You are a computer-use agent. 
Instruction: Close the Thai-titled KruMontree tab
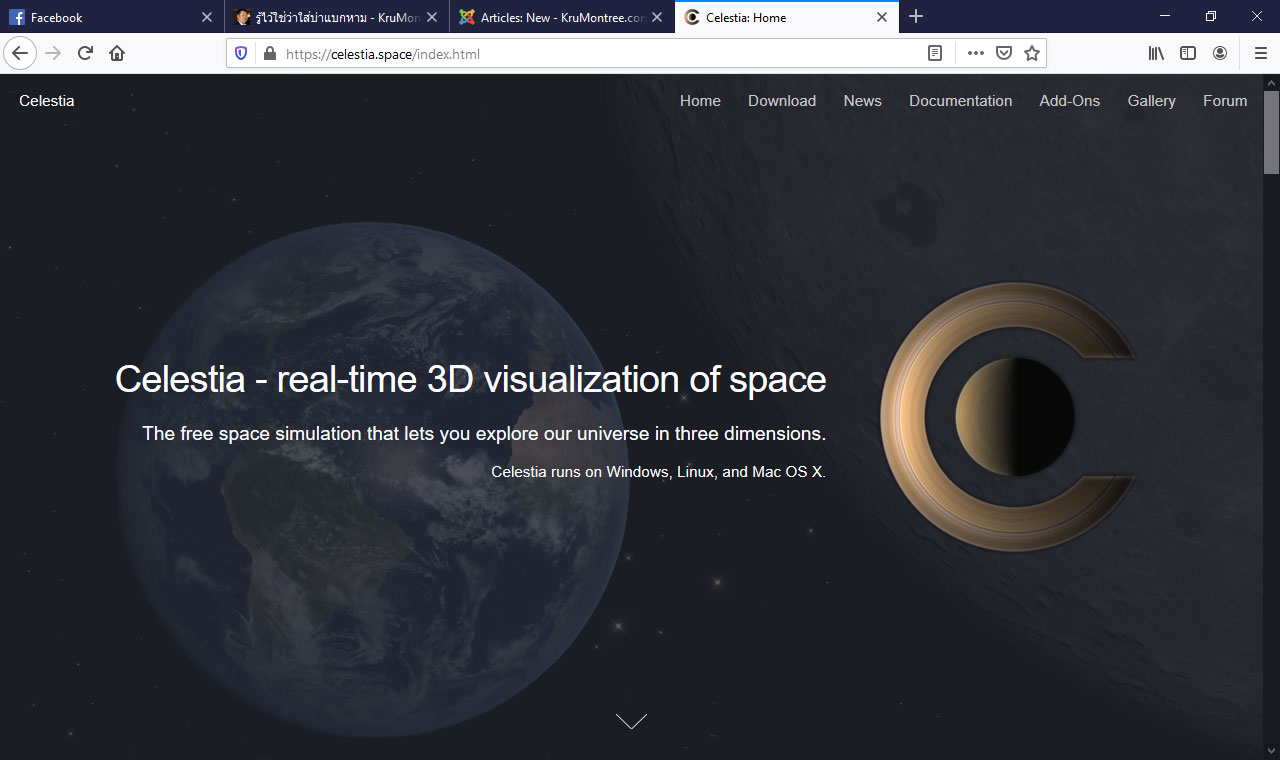click(x=432, y=17)
